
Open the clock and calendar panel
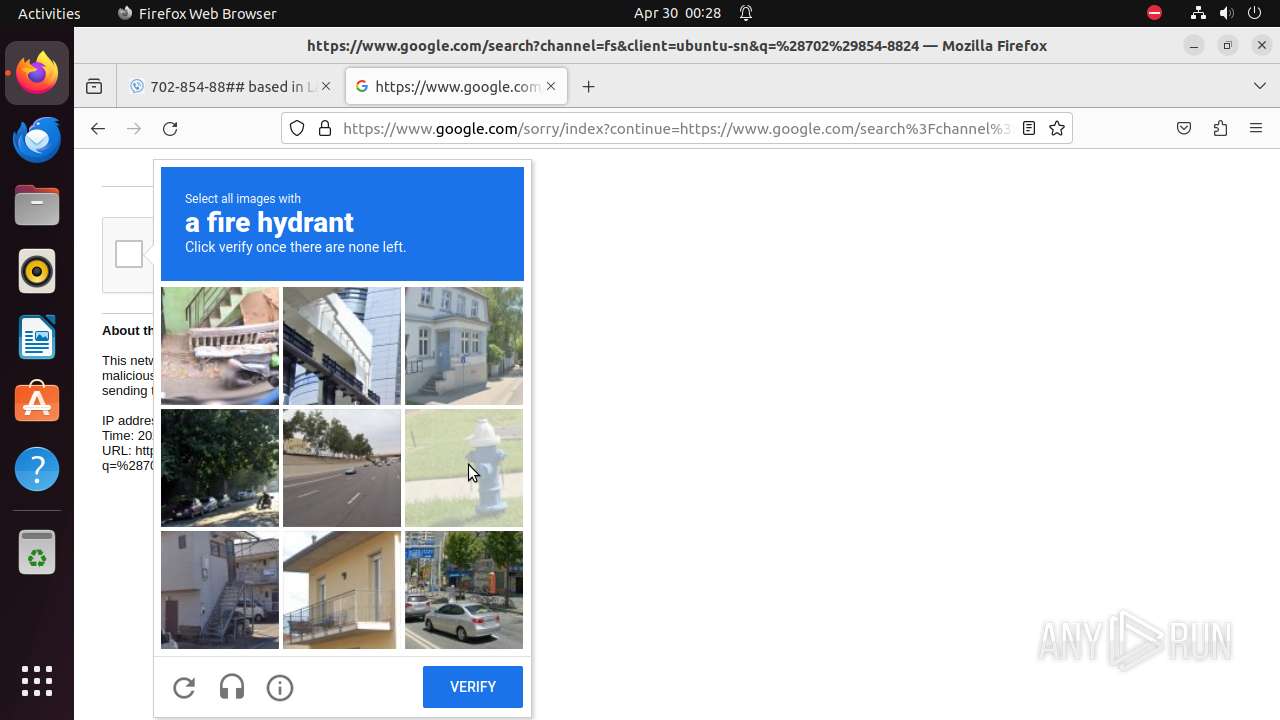point(677,13)
